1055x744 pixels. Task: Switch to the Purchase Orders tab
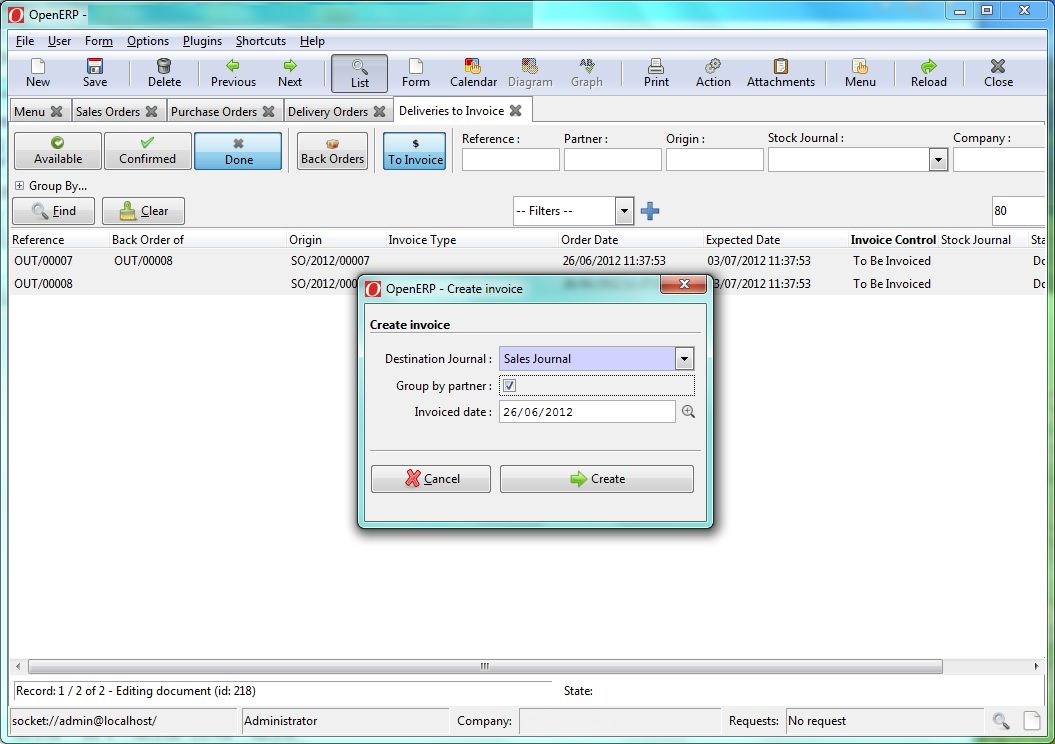click(x=213, y=112)
